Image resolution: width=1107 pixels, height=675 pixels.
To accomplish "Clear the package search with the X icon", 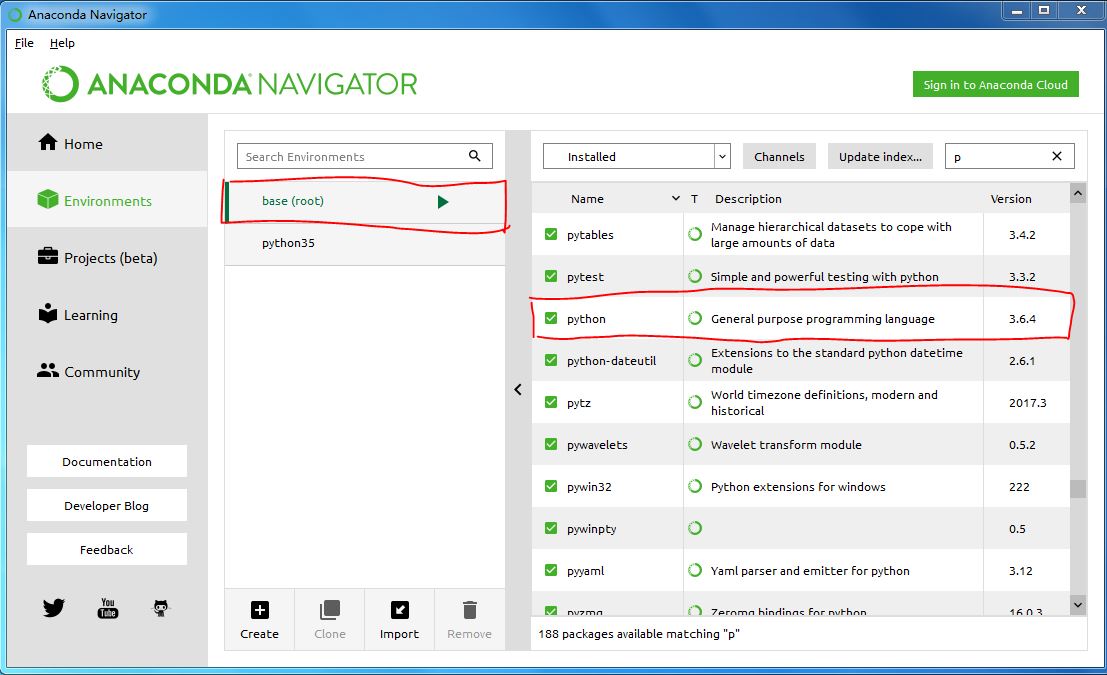I will 1057,156.
